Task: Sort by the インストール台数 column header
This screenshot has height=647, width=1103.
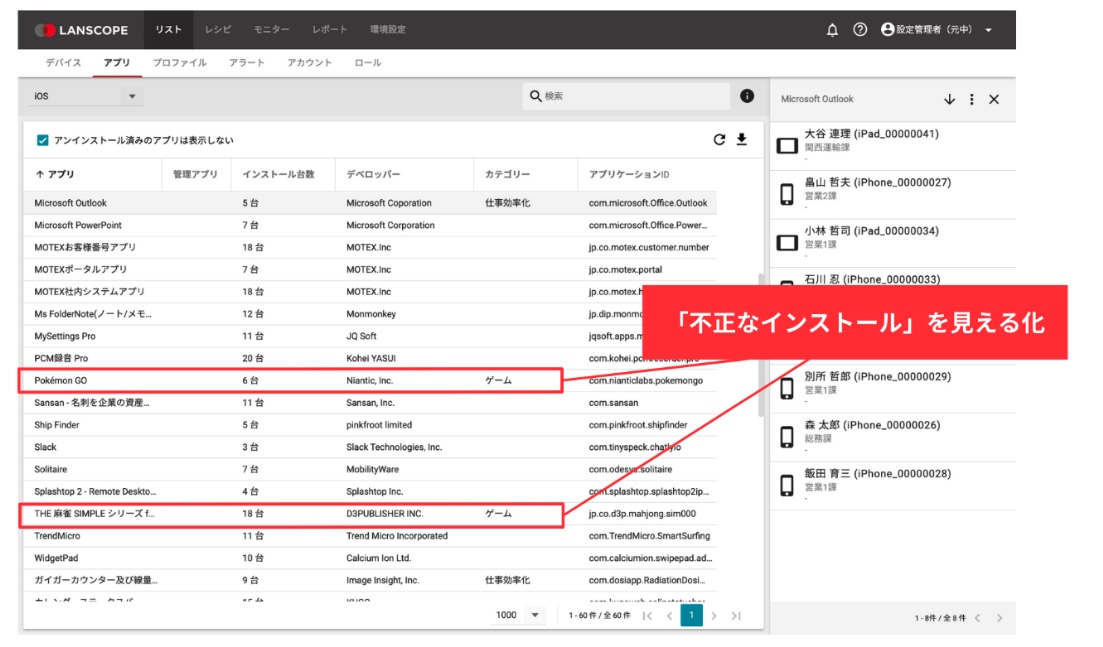Action: pyautogui.click(x=278, y=174)
